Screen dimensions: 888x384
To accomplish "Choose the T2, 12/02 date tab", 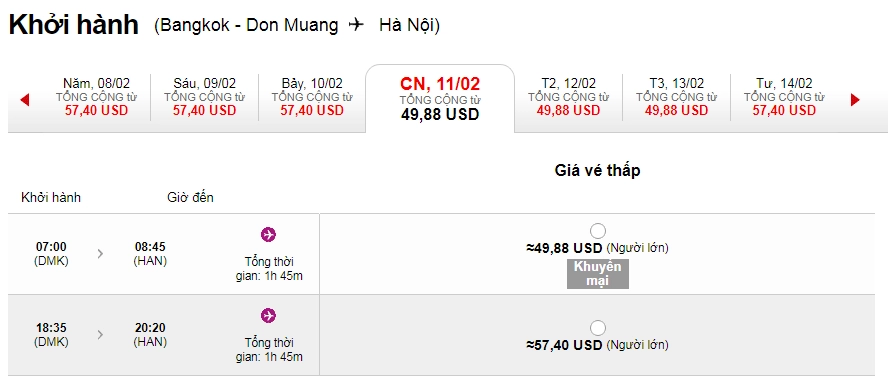I will click(569, 97).
